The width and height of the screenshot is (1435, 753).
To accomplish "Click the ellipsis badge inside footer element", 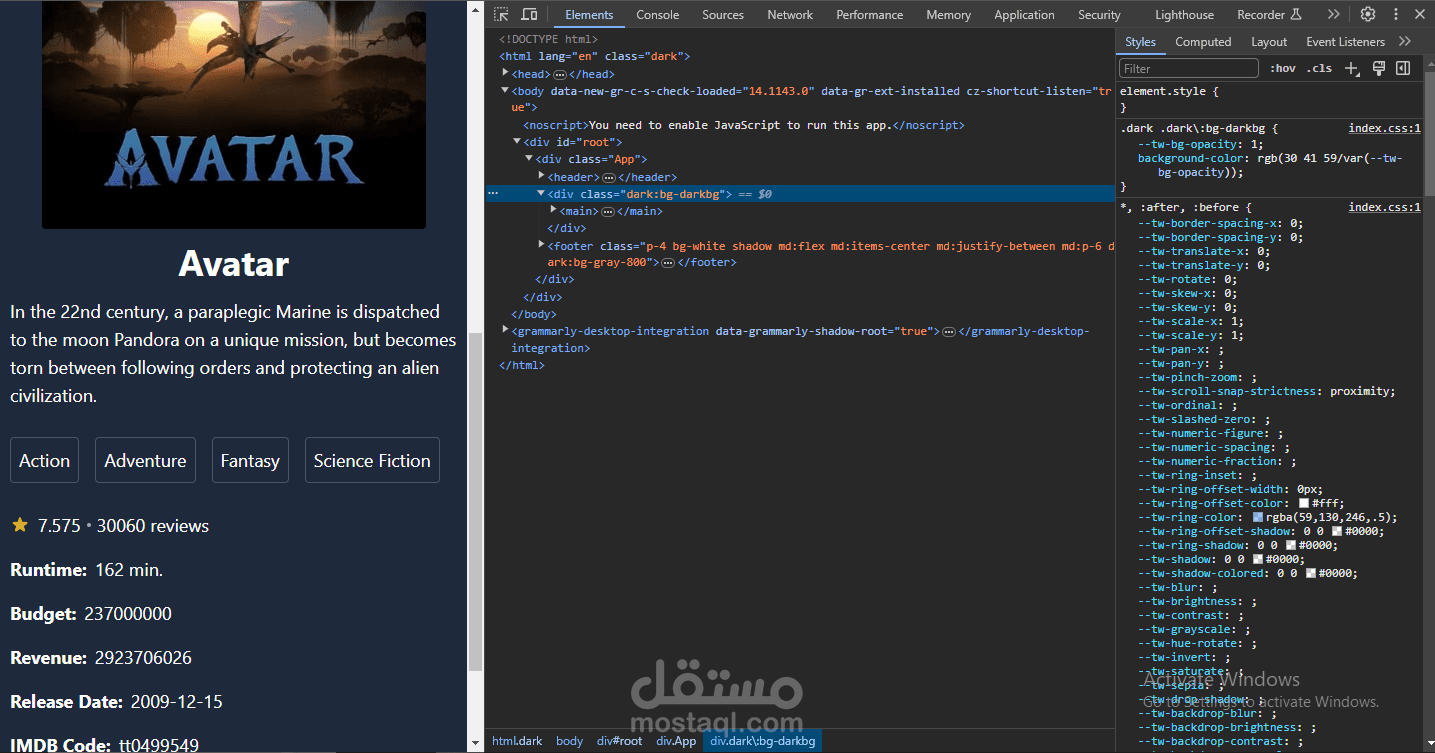I will 668,263.
